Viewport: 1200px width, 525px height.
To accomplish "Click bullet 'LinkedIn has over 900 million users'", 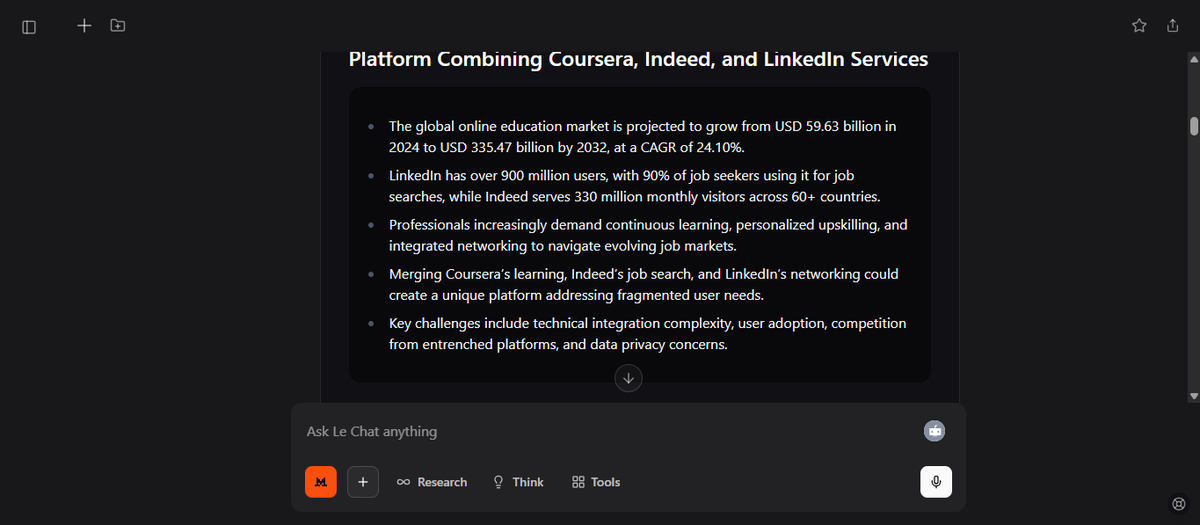I will pyautogui.click(x=635, y=186).
